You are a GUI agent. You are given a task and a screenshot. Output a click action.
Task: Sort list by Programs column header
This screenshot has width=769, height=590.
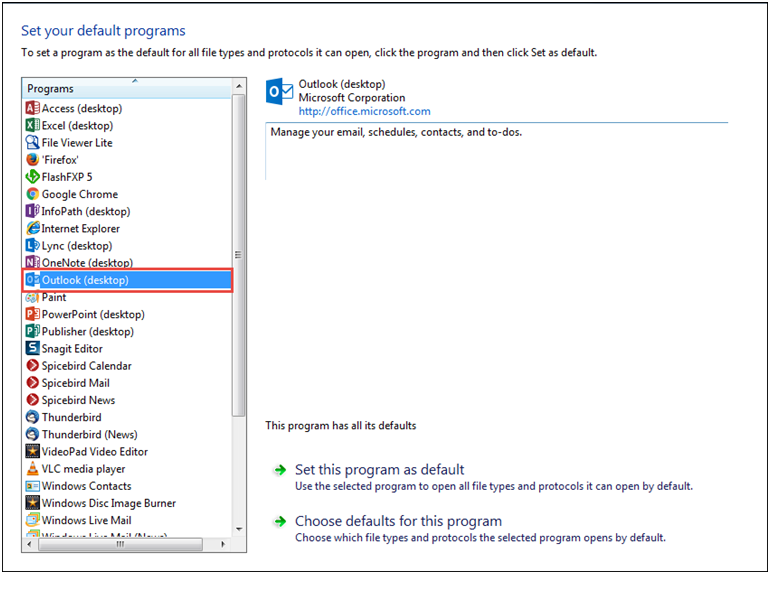(x=127, y=88)
